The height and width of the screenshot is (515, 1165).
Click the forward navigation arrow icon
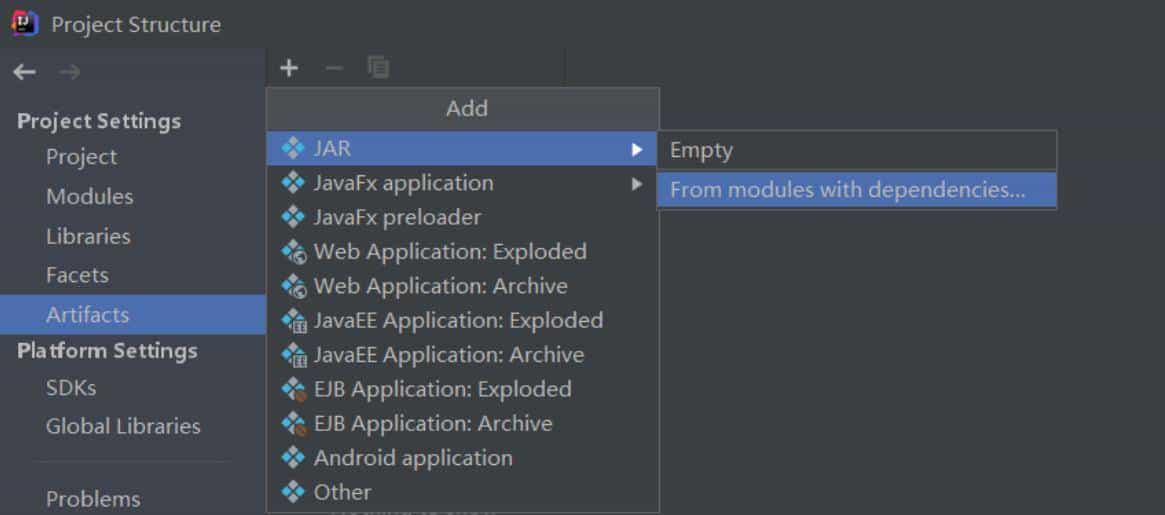[x=69, y=72]
